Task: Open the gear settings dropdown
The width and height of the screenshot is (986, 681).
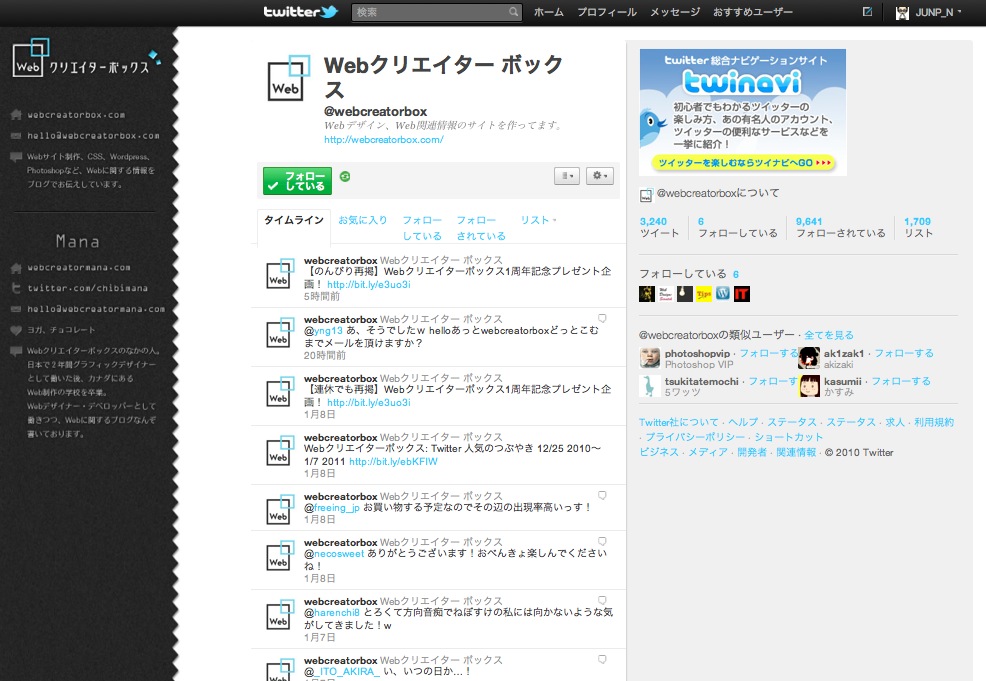Action: [x=600, y=176]
